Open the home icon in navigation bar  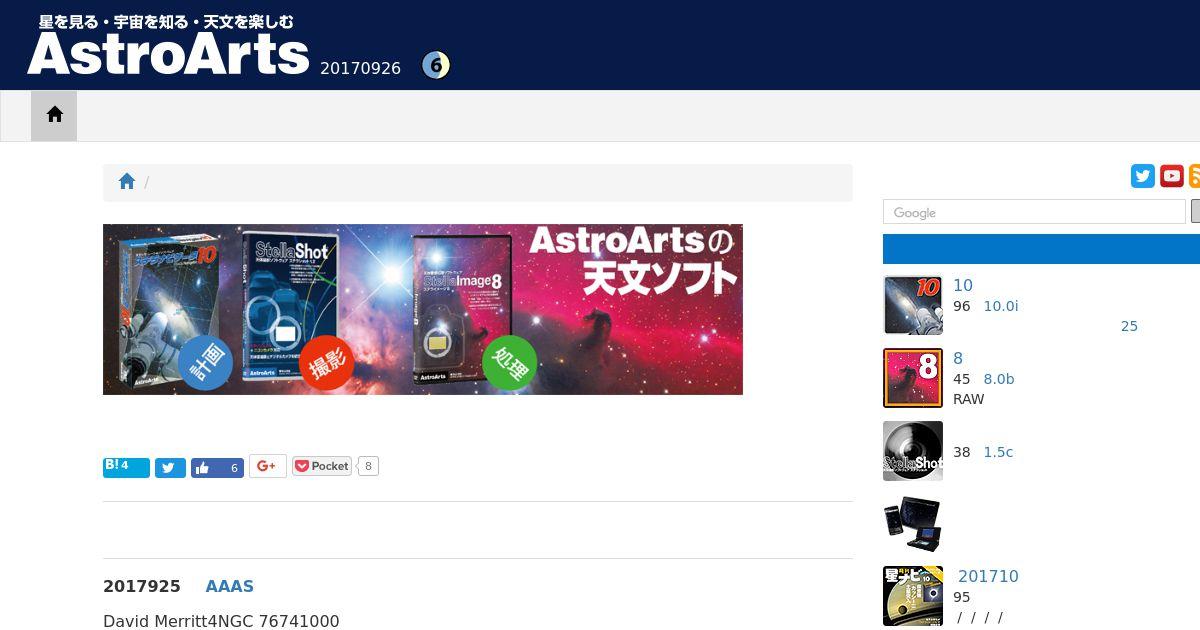[x=54, y=115]
